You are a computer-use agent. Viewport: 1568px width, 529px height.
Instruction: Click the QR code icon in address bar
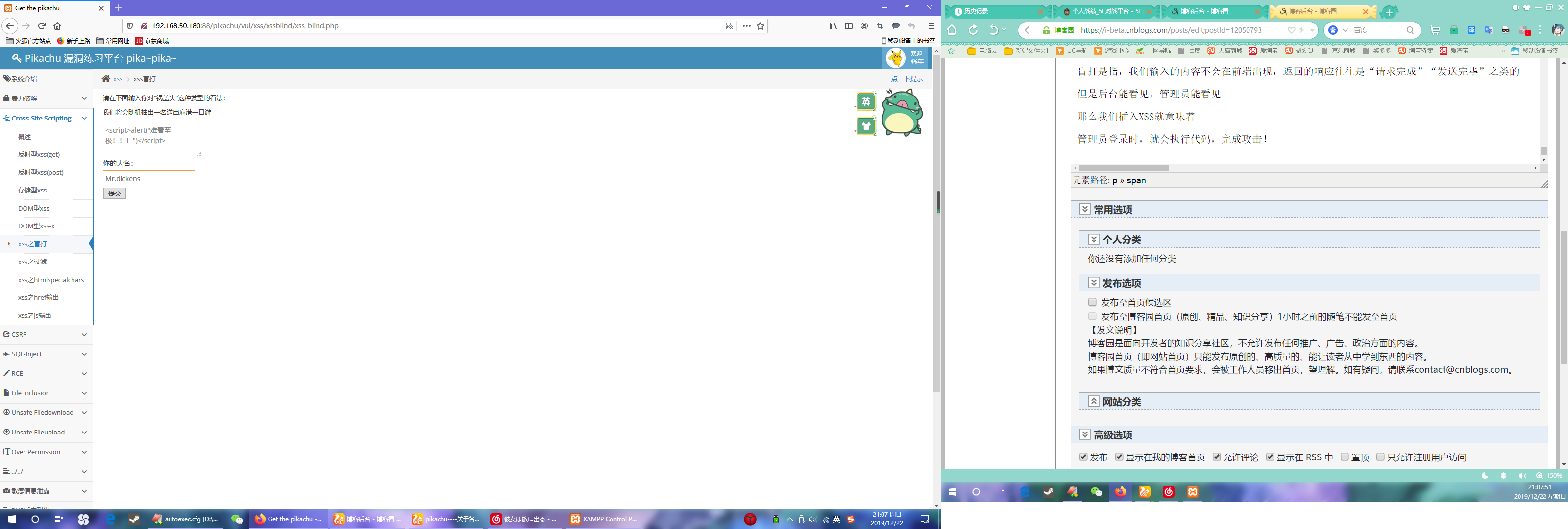729,26
